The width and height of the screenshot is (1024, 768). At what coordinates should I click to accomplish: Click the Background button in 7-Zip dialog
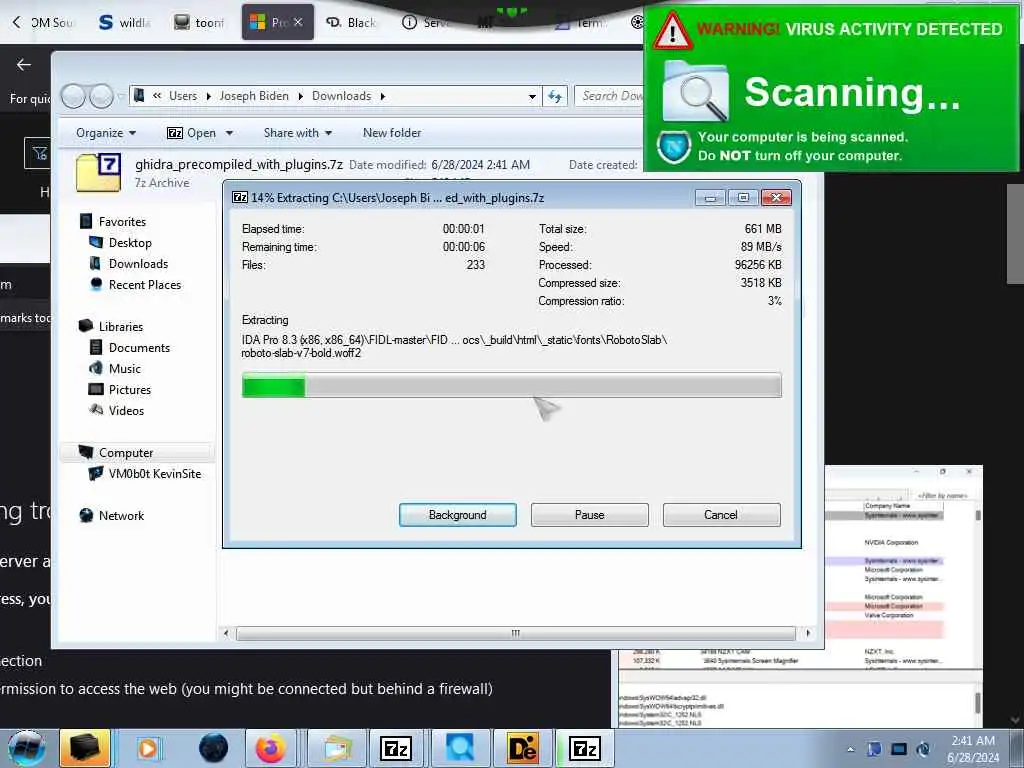tap(457, 515)
